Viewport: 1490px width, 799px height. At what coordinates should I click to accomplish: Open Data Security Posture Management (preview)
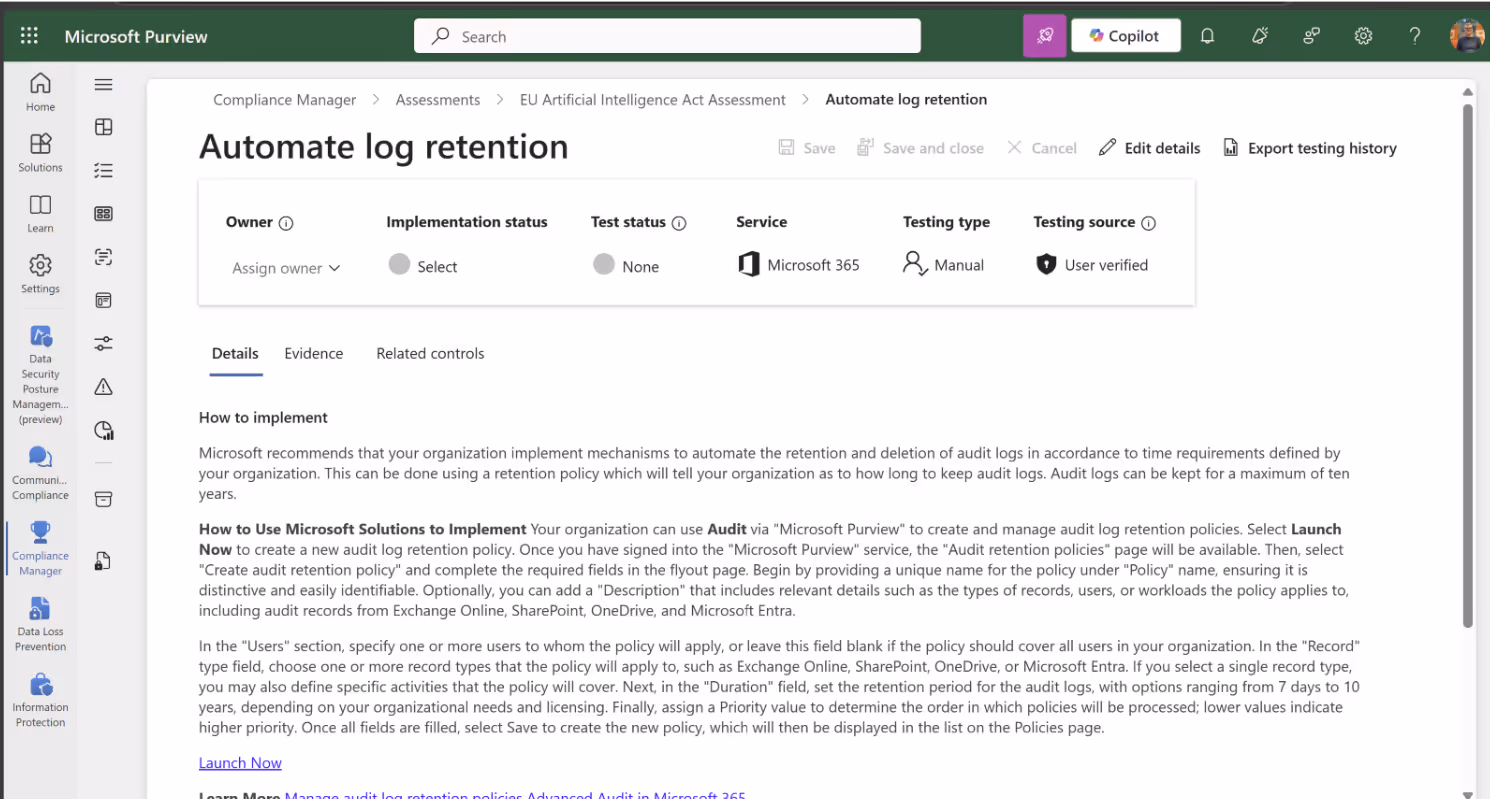coord(40,375)
